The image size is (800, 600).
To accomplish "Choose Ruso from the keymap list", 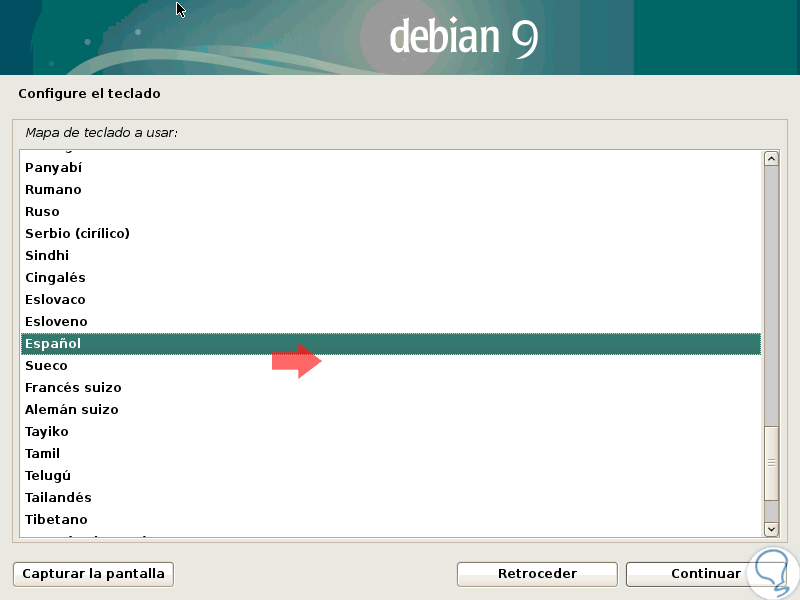I will [391, 212].
